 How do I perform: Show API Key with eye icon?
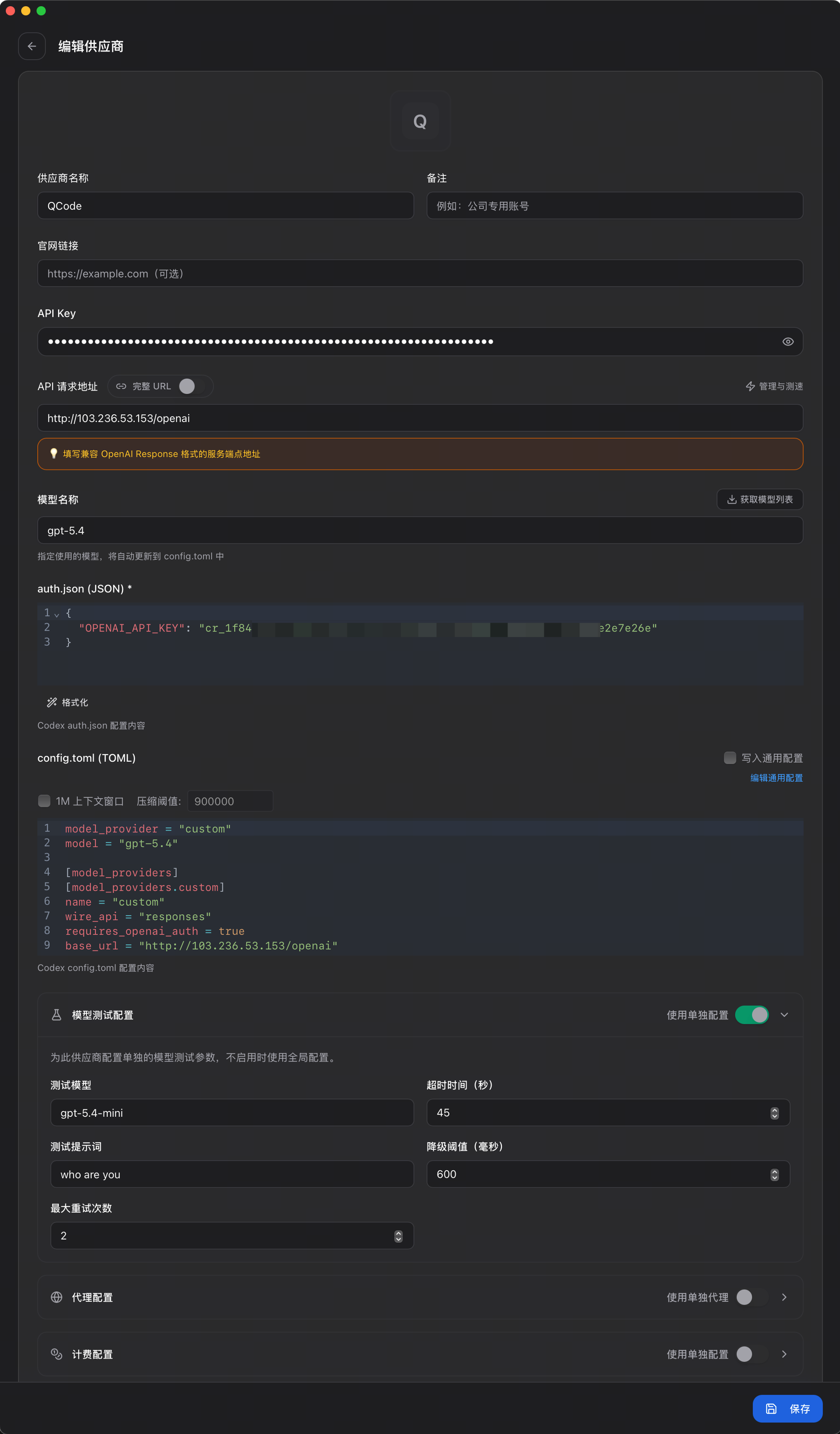pyautogui.click(x=788, y=341)
